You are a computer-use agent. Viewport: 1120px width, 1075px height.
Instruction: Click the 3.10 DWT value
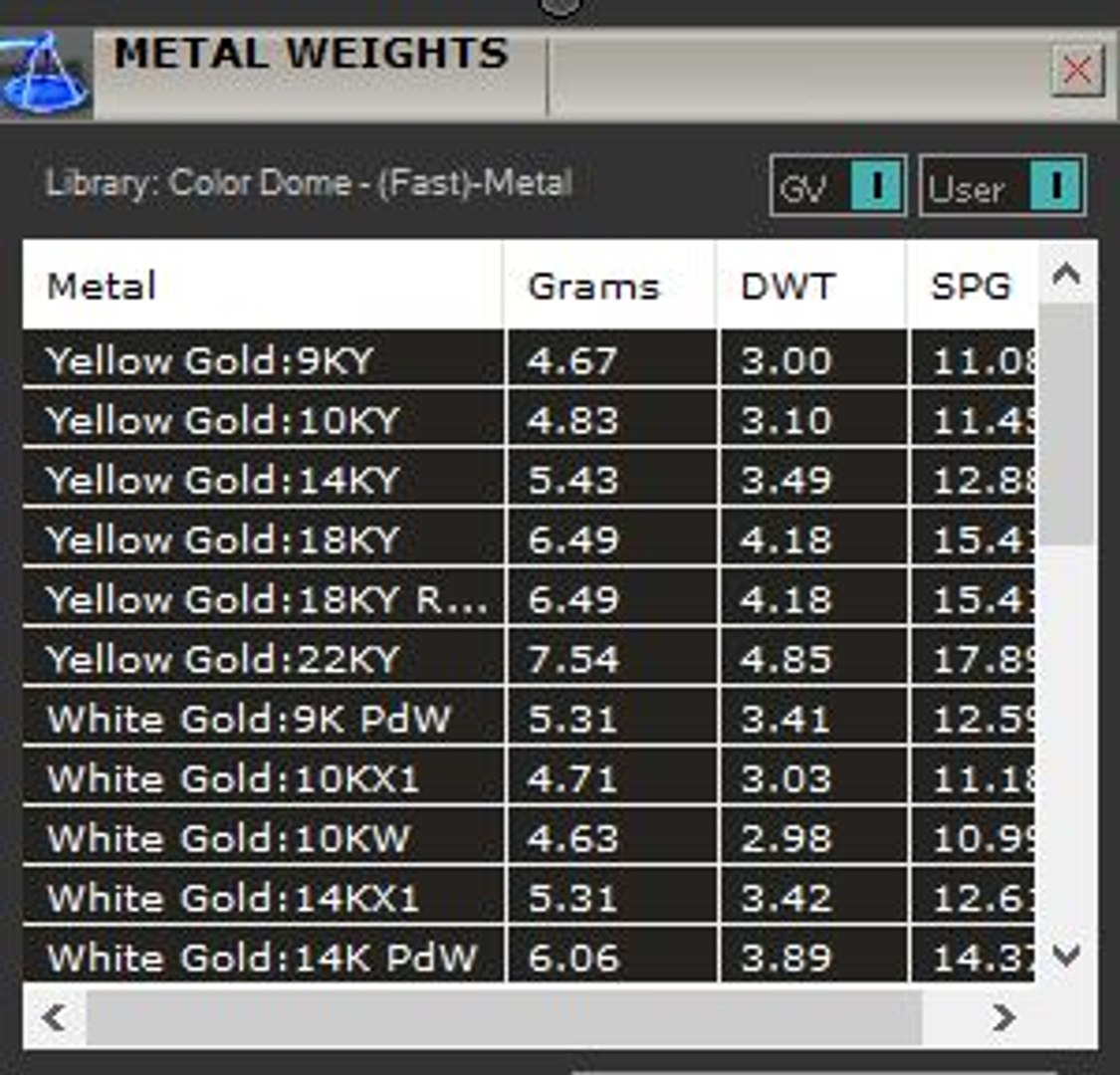785,420
